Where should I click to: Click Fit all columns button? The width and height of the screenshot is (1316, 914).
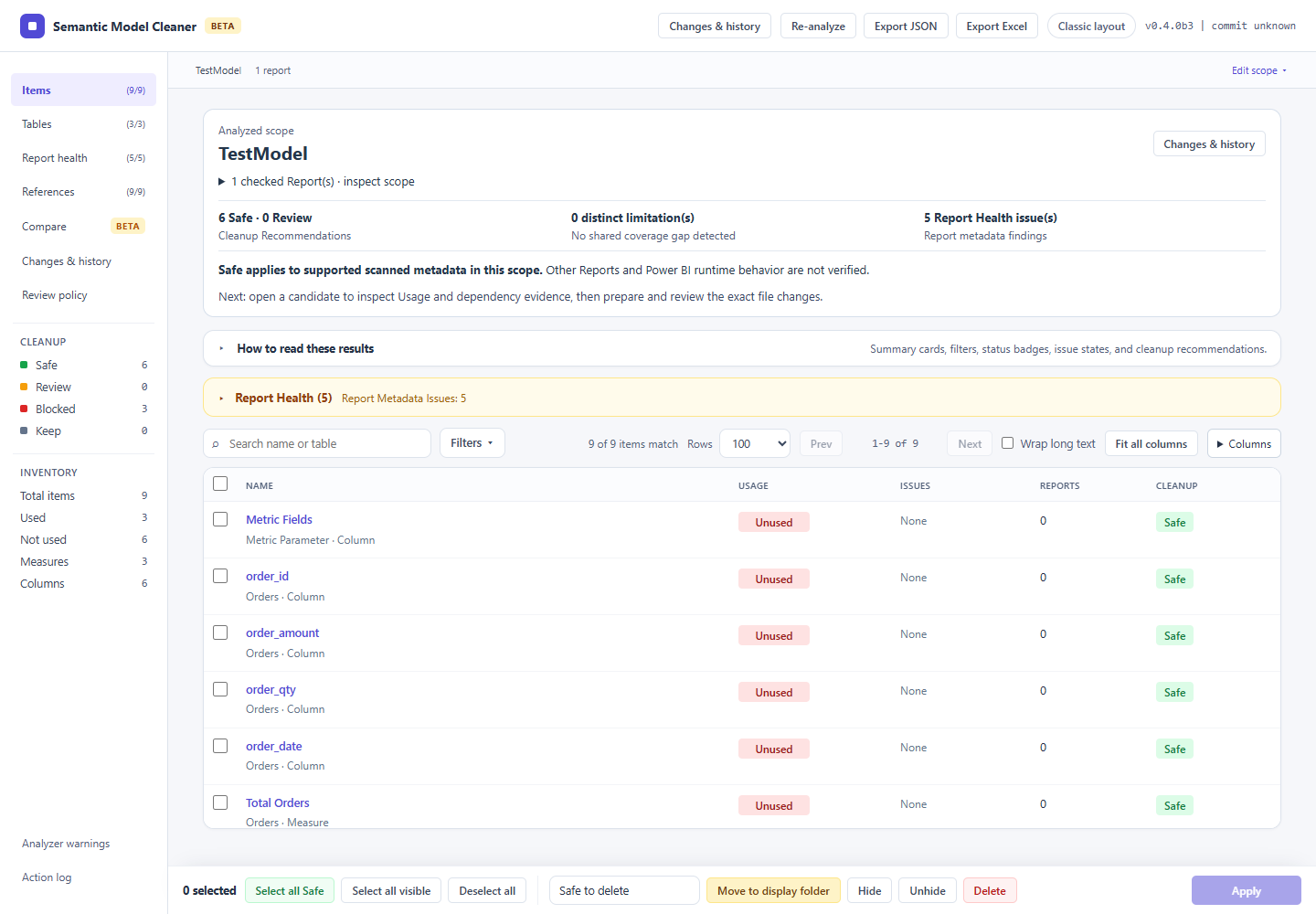[1151, 443]
